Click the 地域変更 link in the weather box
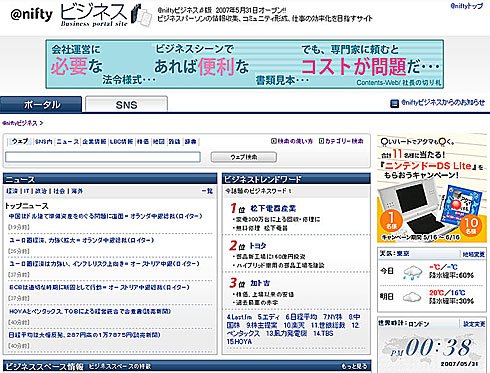 pos(473,254)
